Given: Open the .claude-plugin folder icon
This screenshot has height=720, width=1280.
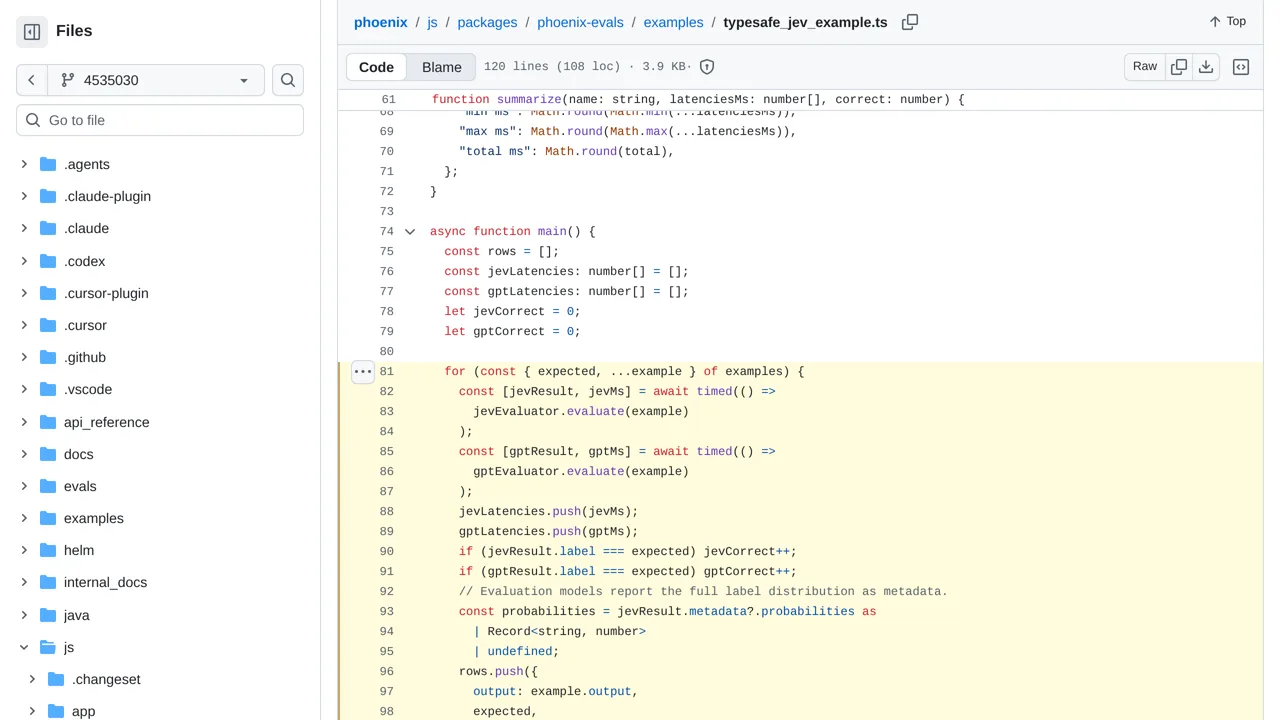Looking at the screenshot, I should pos(48,196).
